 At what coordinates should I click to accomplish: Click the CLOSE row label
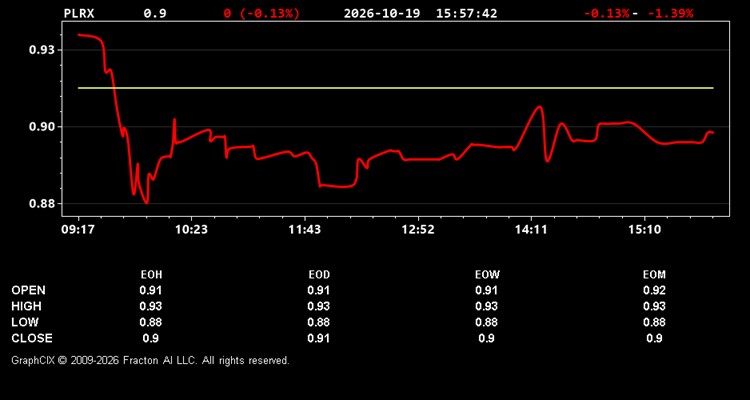coord(32,338)
